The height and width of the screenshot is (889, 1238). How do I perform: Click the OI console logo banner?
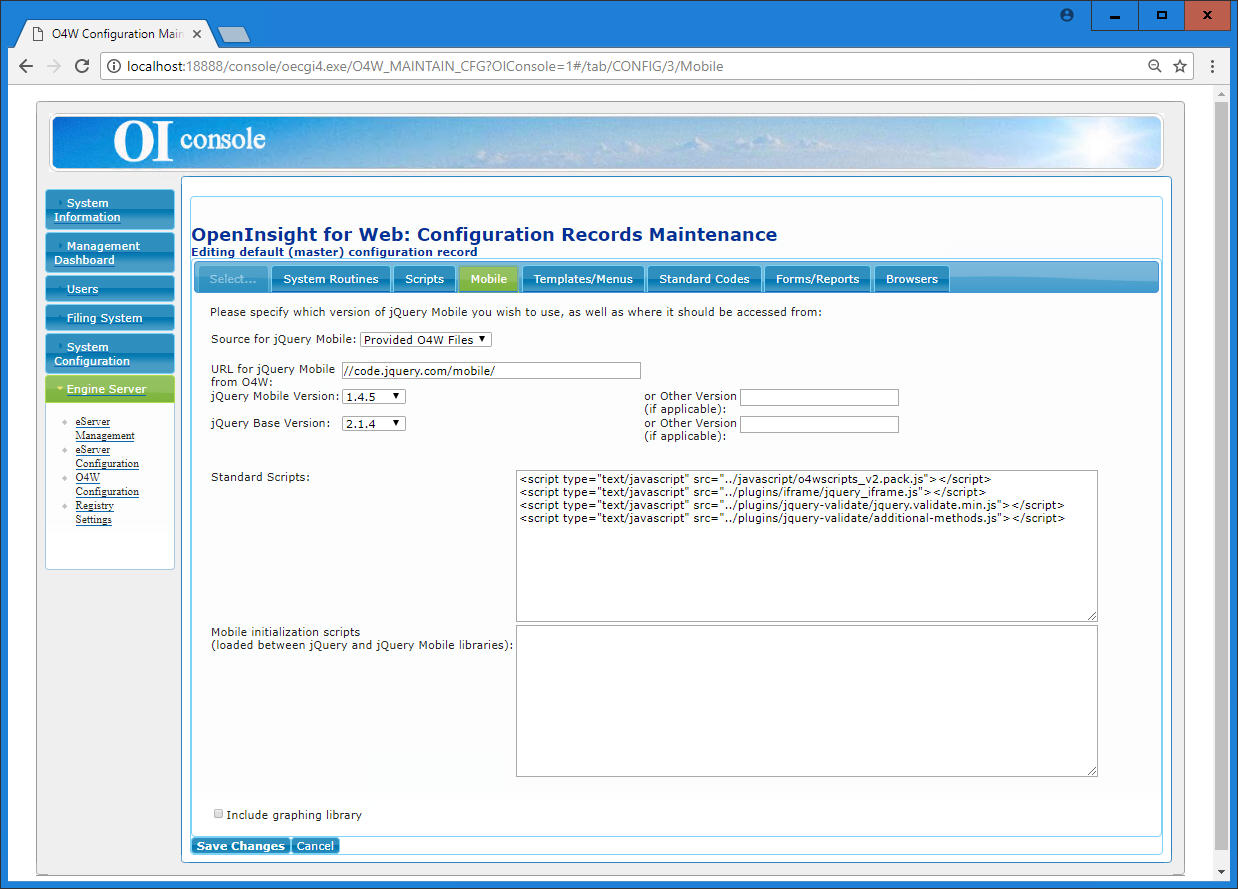tap(606, 142)
